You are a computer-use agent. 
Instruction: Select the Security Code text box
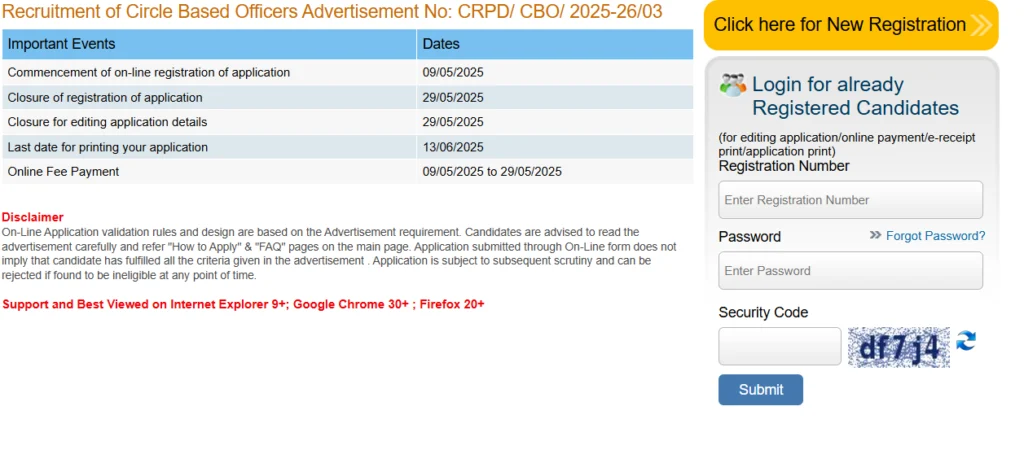click(780, 347)
